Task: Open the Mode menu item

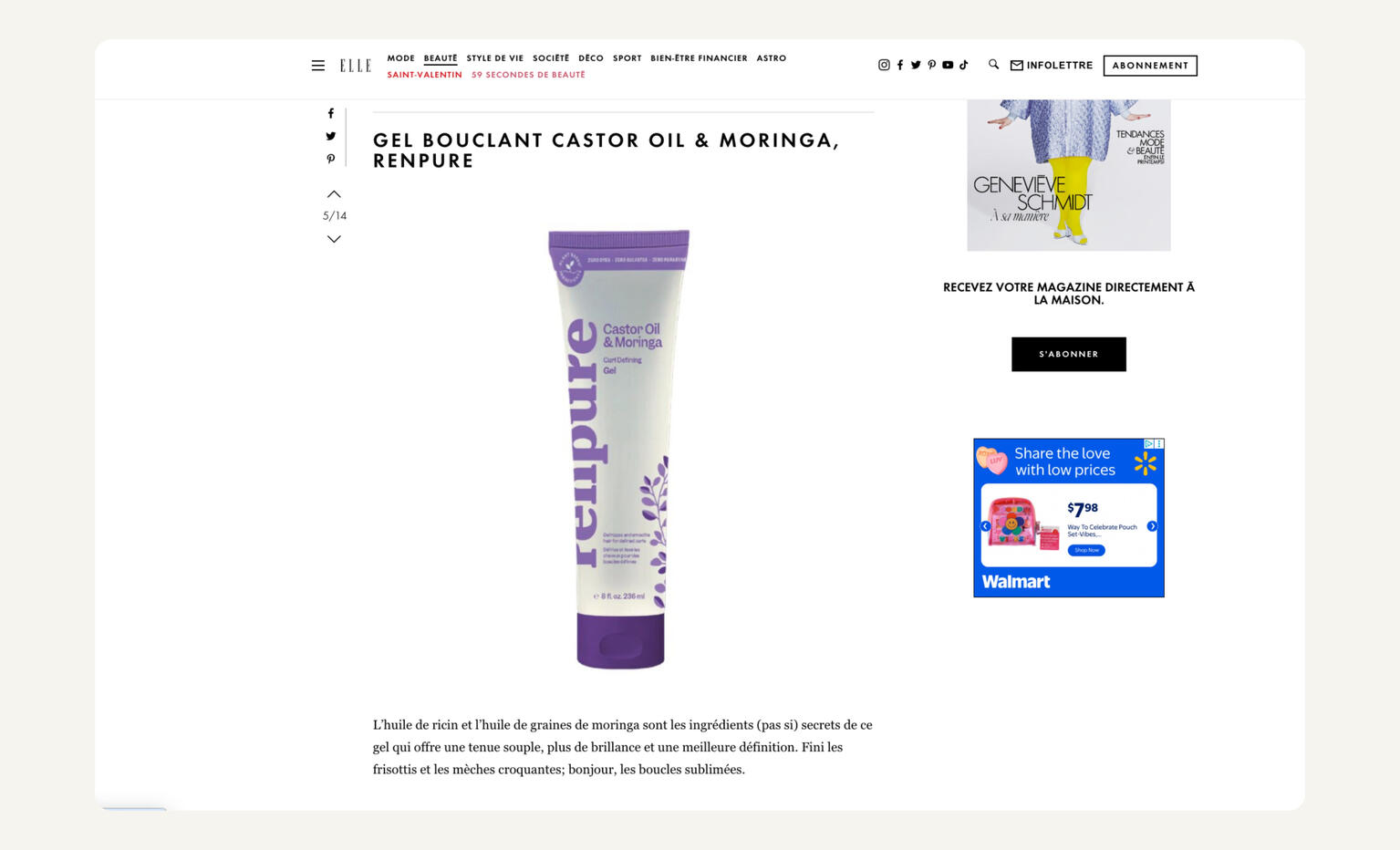Action: click(400, 58)
